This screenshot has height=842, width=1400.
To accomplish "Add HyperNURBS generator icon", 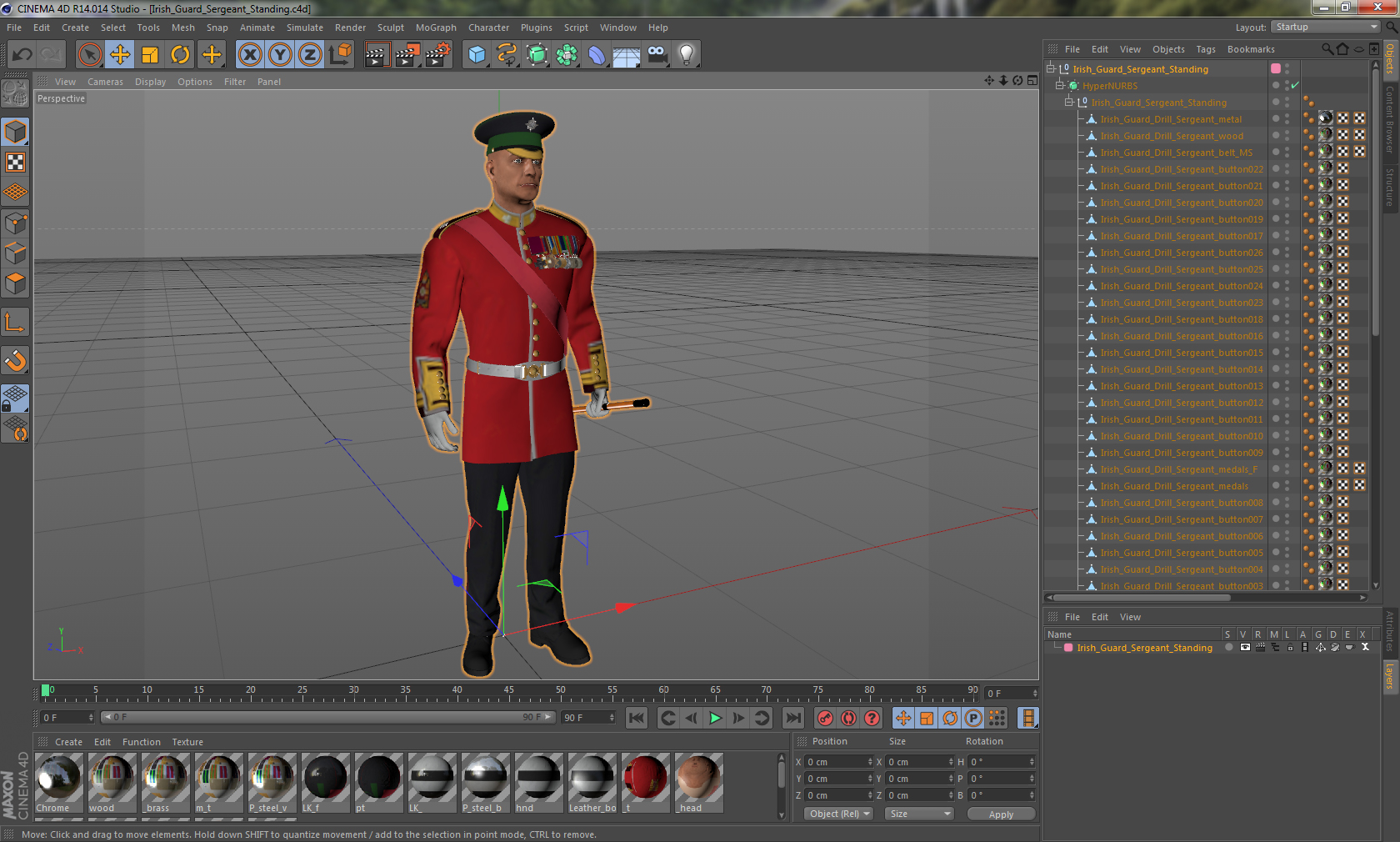I will point(537,55).
